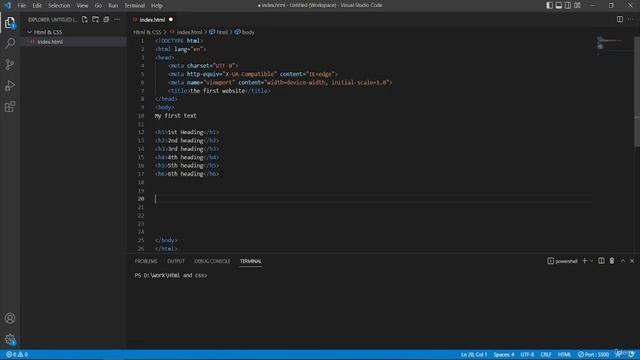Click the Html & CSS breadcrumb

pos(147,32)
